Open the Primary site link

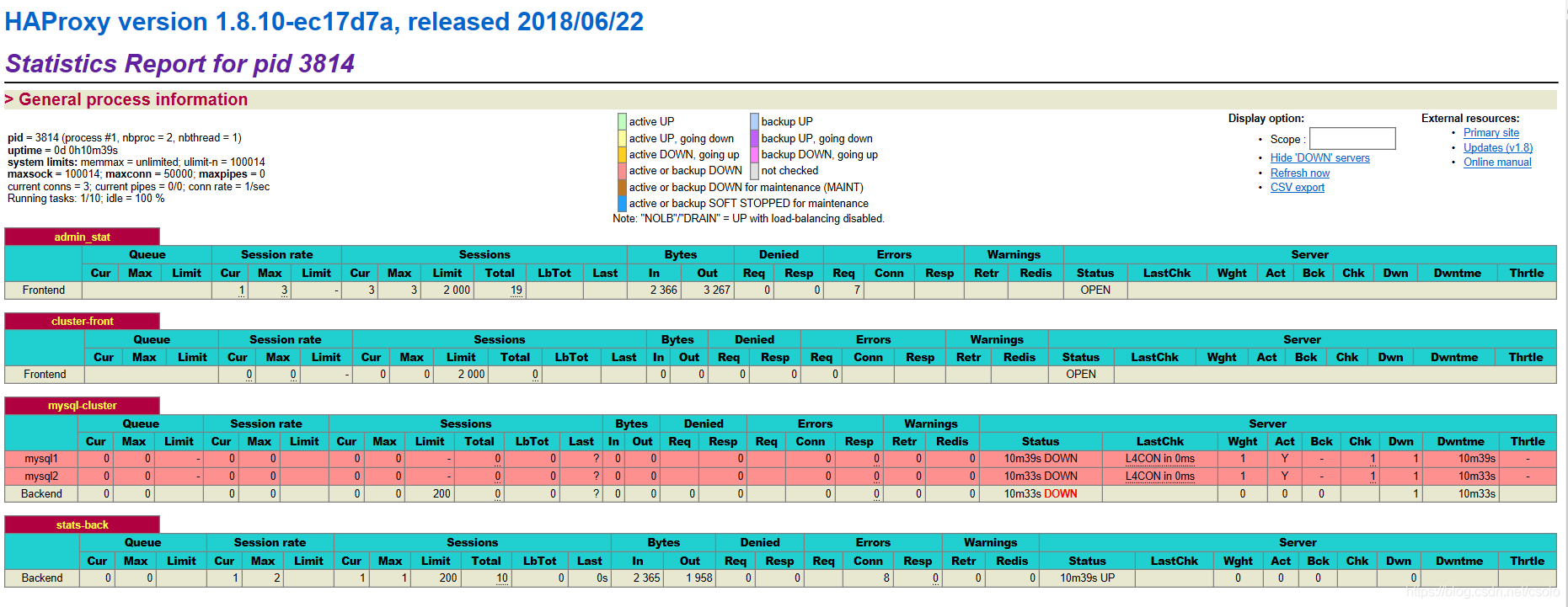pos(1491,132)
